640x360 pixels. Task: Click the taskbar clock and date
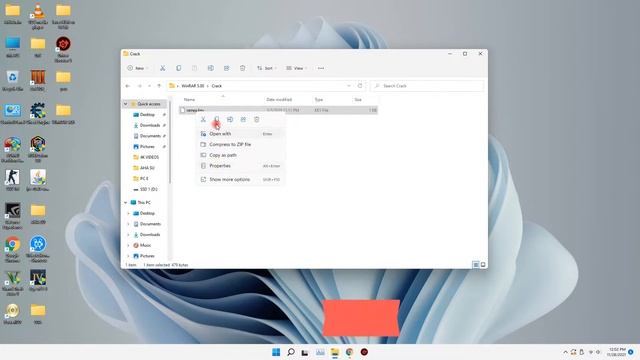point(617,352)
